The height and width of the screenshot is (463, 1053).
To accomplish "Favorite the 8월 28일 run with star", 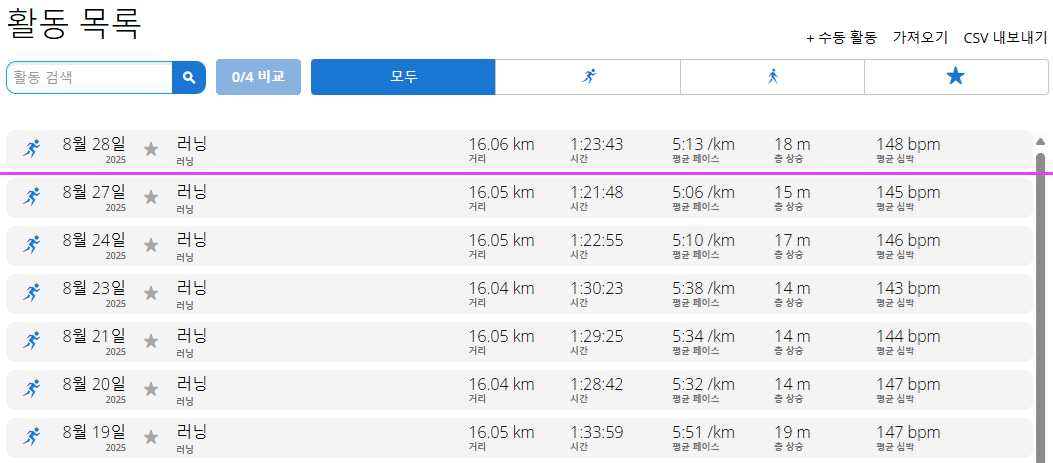I will [x=151, y=149].
